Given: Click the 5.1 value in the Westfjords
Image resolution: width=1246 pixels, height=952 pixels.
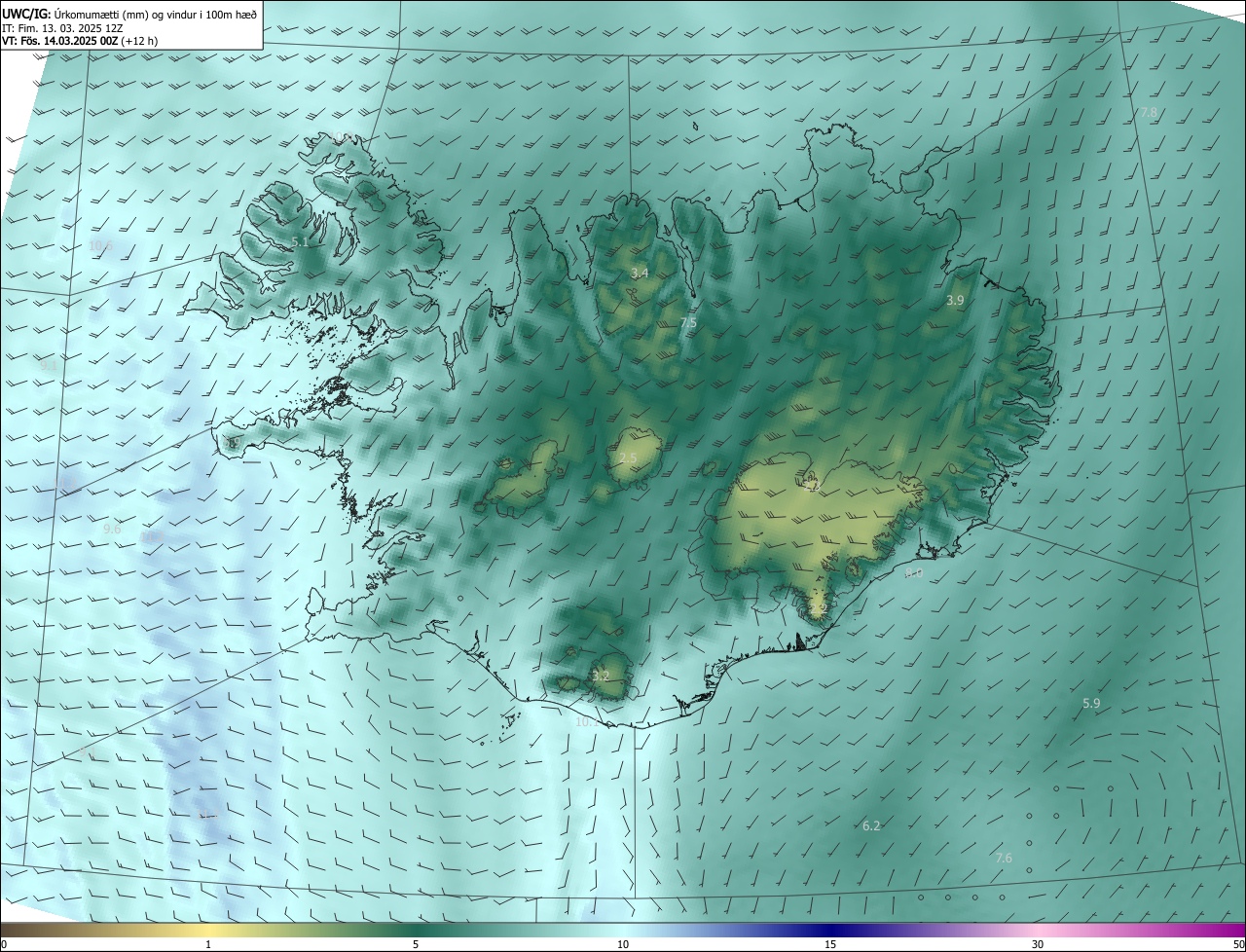Looking at the screenshot, I should pyautogui.click(x=300, y=241).
